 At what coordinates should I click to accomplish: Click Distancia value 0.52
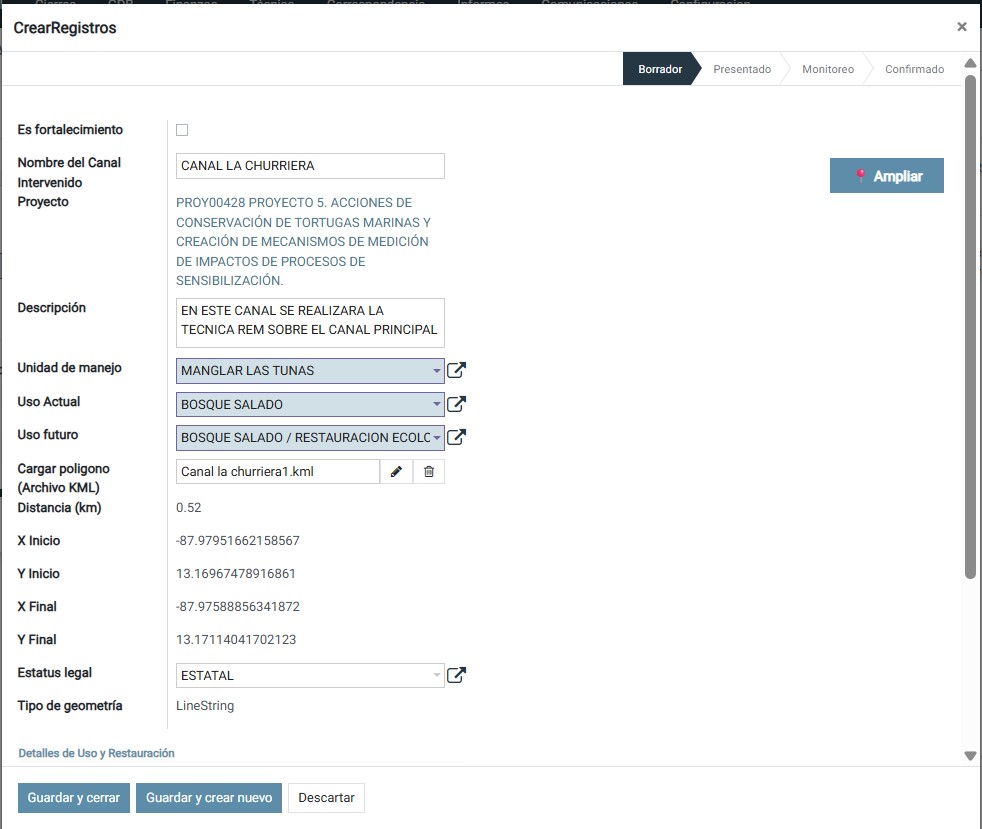point(189,508)
